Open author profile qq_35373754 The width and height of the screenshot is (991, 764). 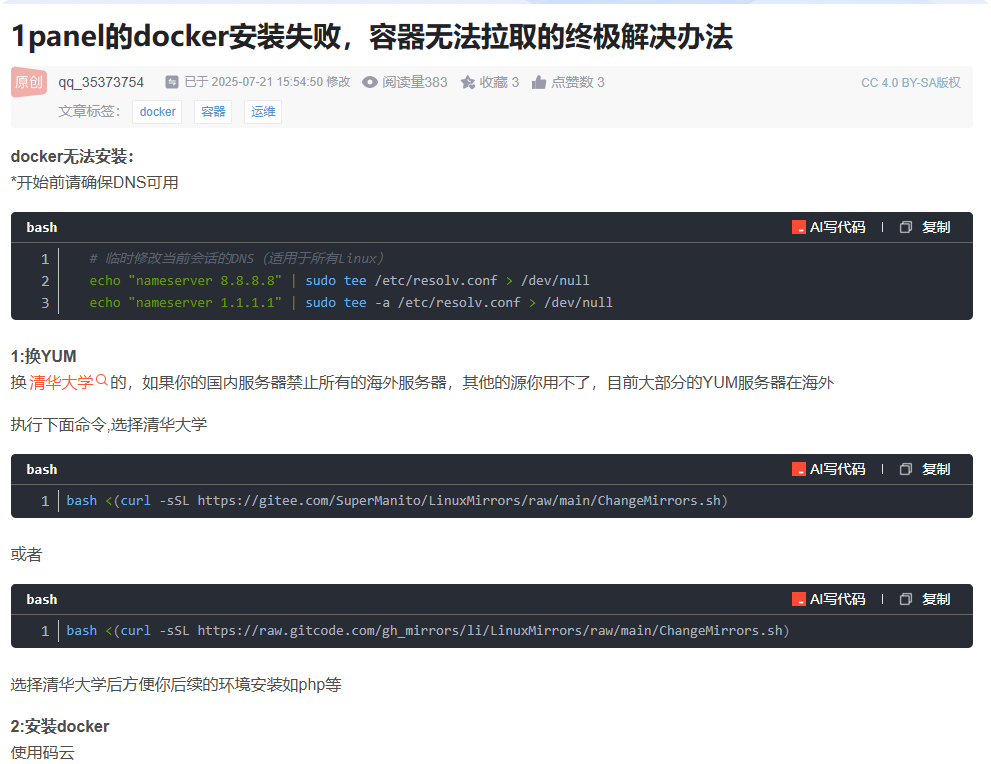pyautogui.click(x=101, y=82)
